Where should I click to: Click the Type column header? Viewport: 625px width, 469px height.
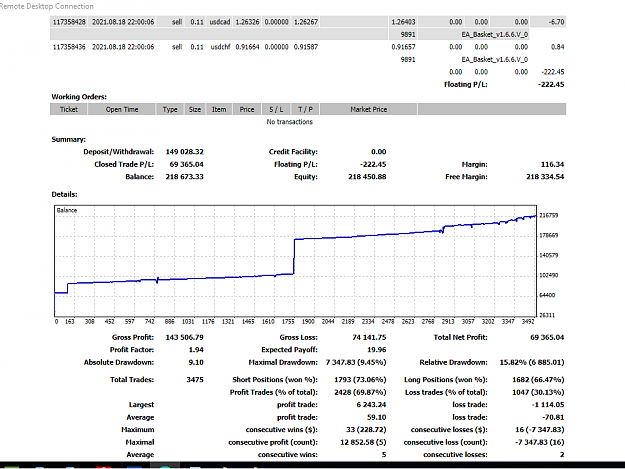(x=170, y=109)
